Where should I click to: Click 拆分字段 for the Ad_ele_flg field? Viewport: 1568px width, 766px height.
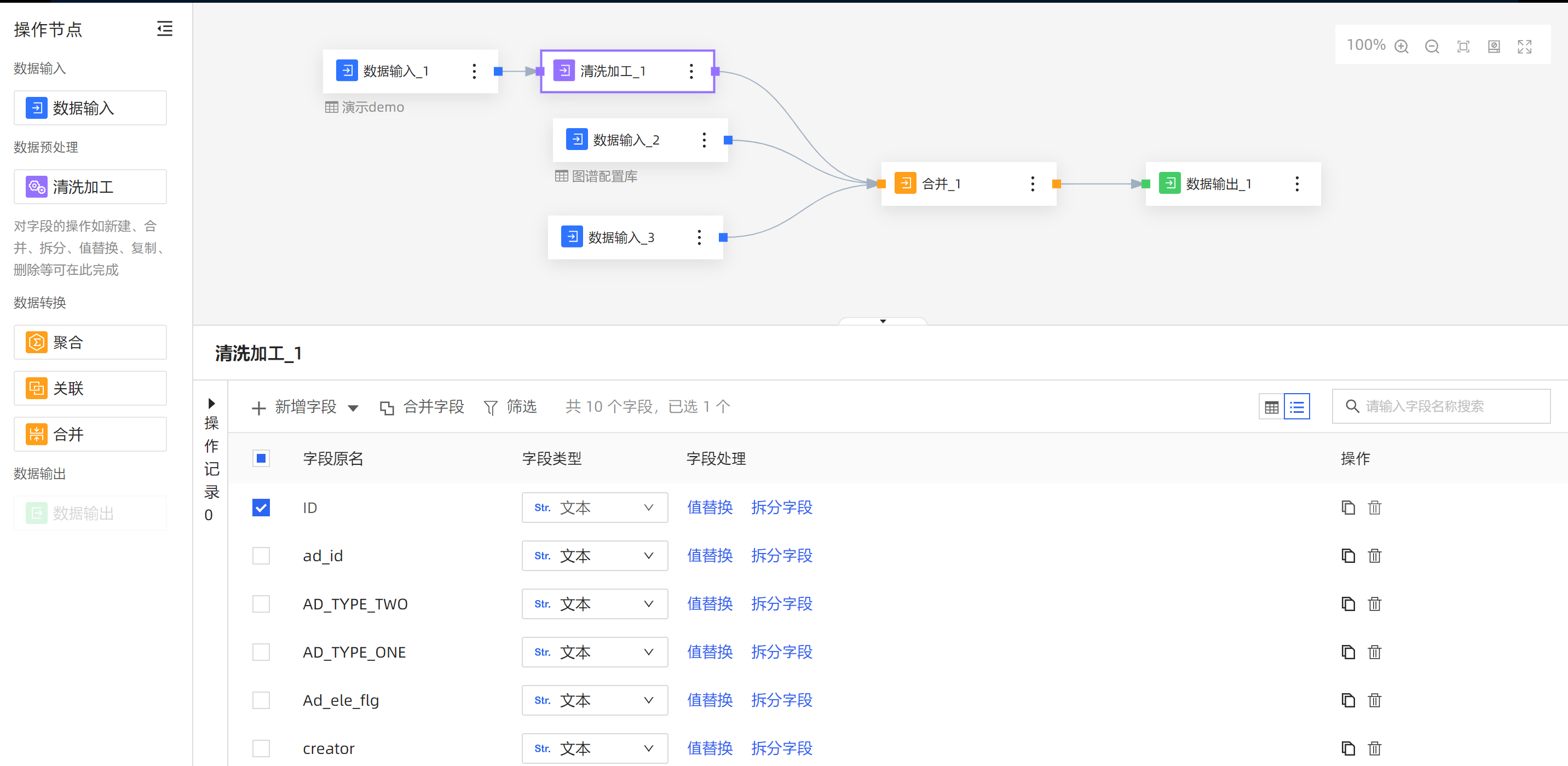(x=782, y=700)
